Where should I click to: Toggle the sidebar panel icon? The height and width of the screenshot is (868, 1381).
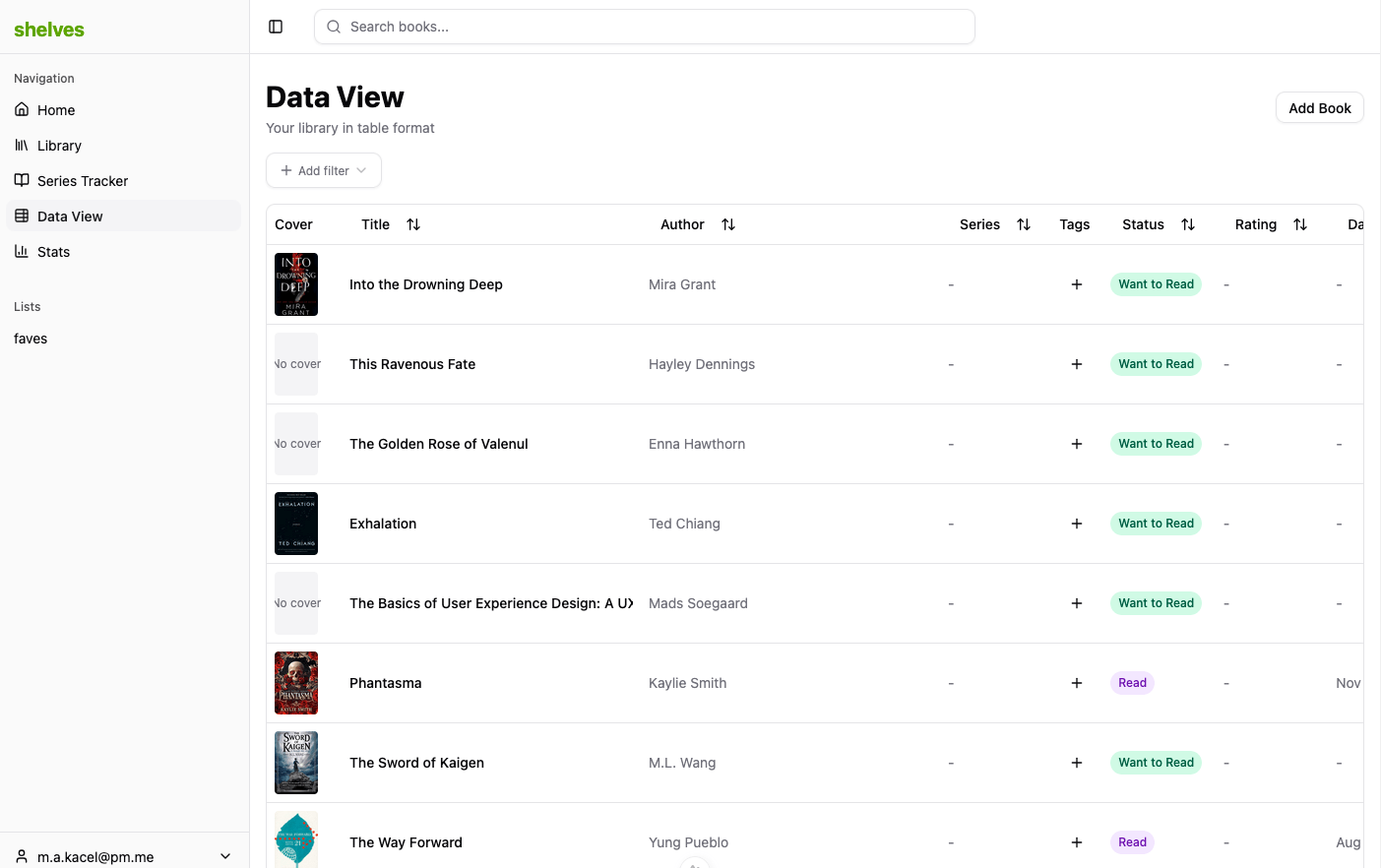[x=276, y=27]
